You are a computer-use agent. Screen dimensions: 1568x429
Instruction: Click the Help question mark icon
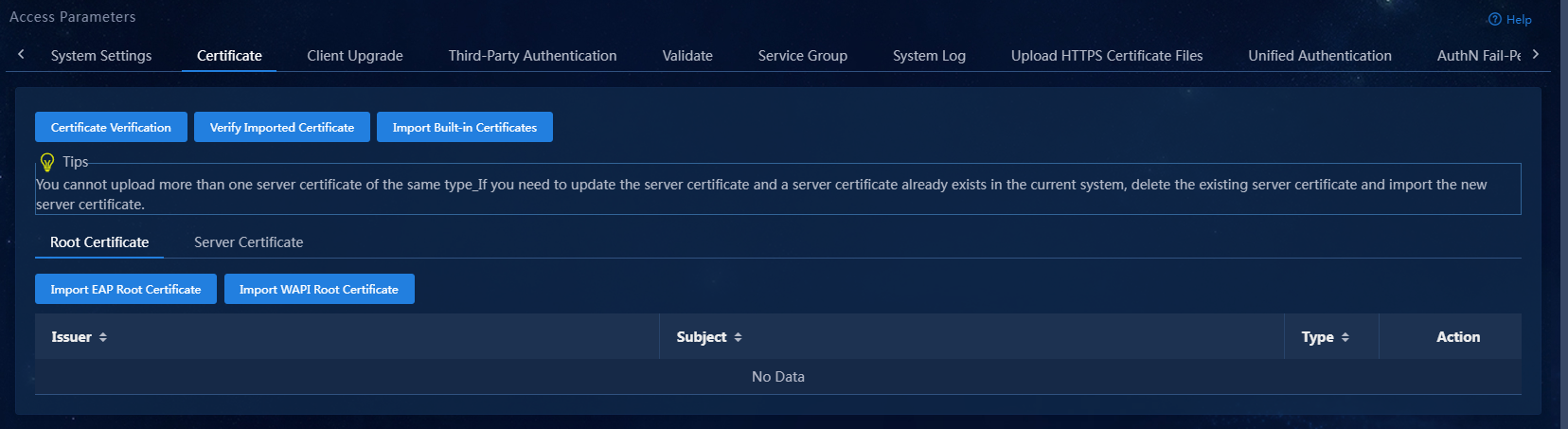point(1494,19)
